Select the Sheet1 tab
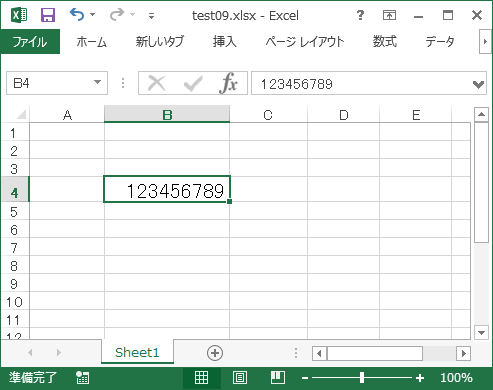Image resolution: width=493 pixels, height=390 pixels. 137,352
